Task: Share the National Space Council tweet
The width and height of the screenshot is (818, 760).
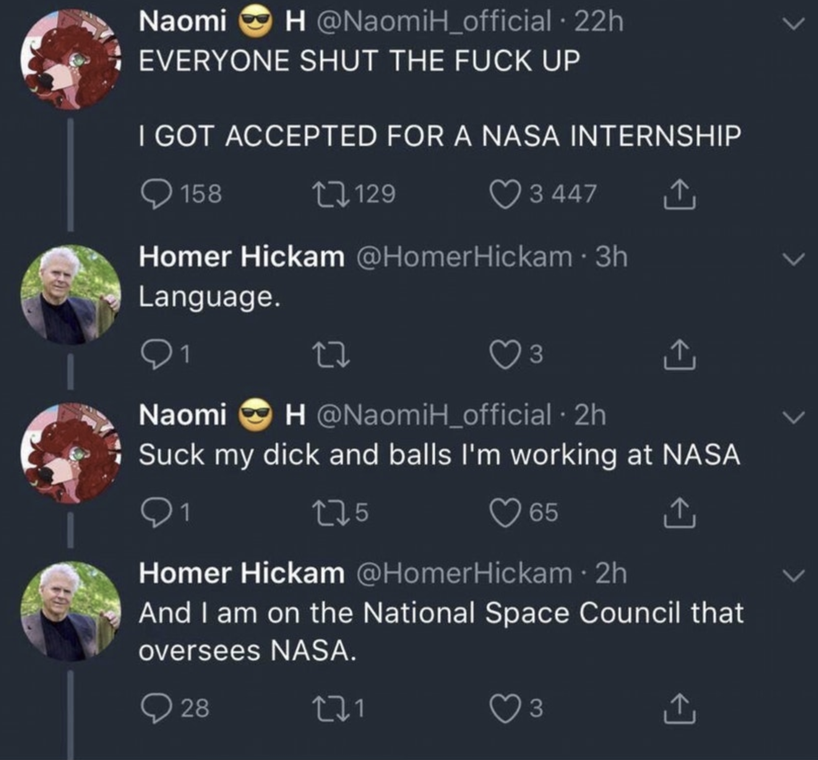Action: (678, 709)
